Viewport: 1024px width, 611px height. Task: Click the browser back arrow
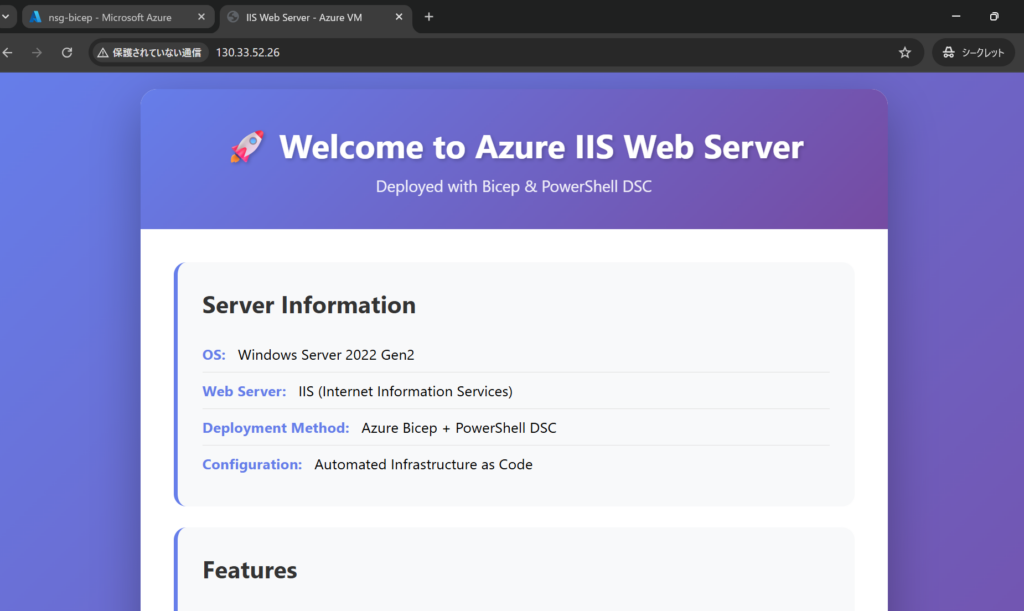click(8, 52)
